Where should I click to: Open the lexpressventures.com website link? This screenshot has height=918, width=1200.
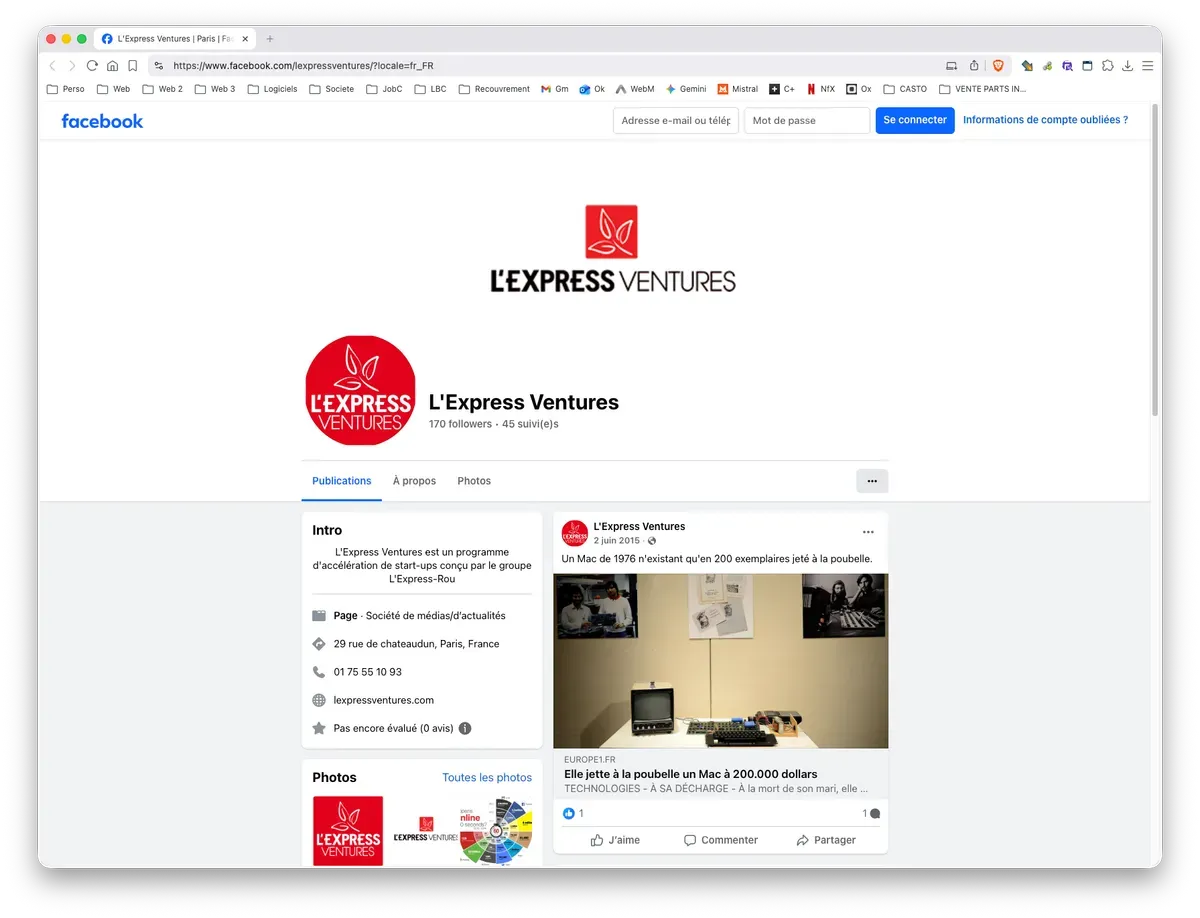[384, 700]
